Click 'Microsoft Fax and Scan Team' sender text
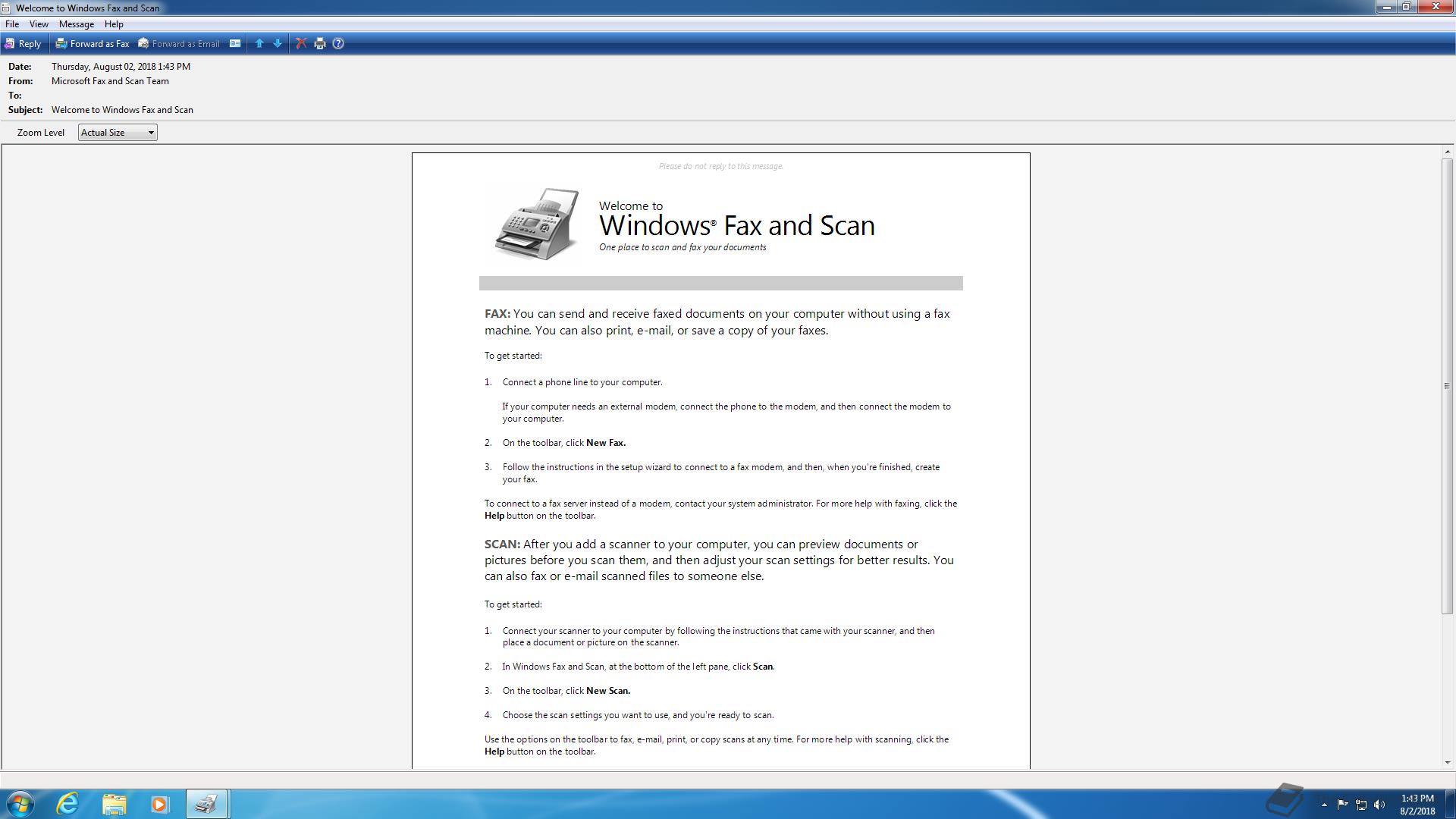The image size is (1456, 819). point(110,81)
